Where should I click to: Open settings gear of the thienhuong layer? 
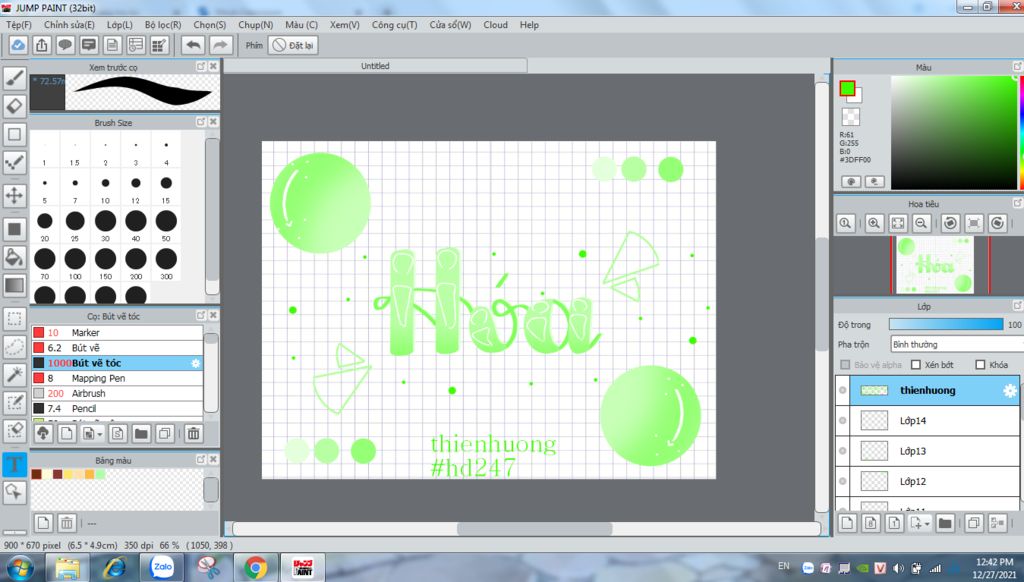(1010, 391)
